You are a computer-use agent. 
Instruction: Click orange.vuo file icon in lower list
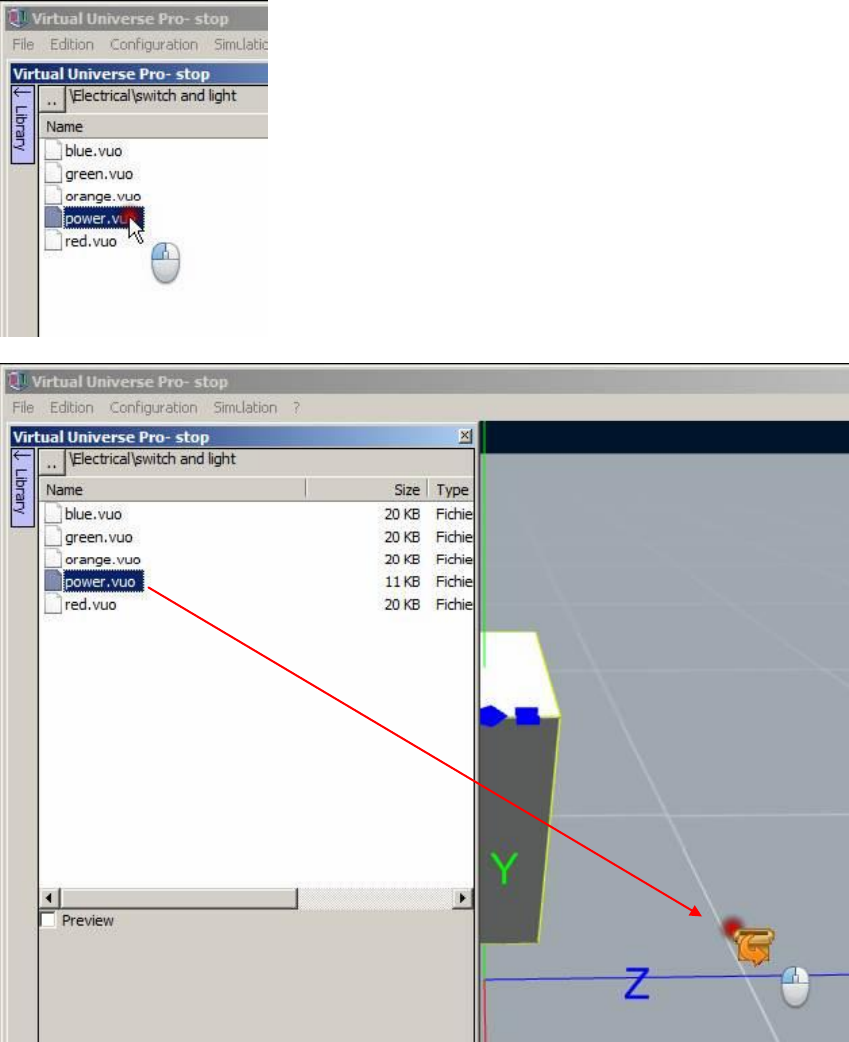[53, 559]
